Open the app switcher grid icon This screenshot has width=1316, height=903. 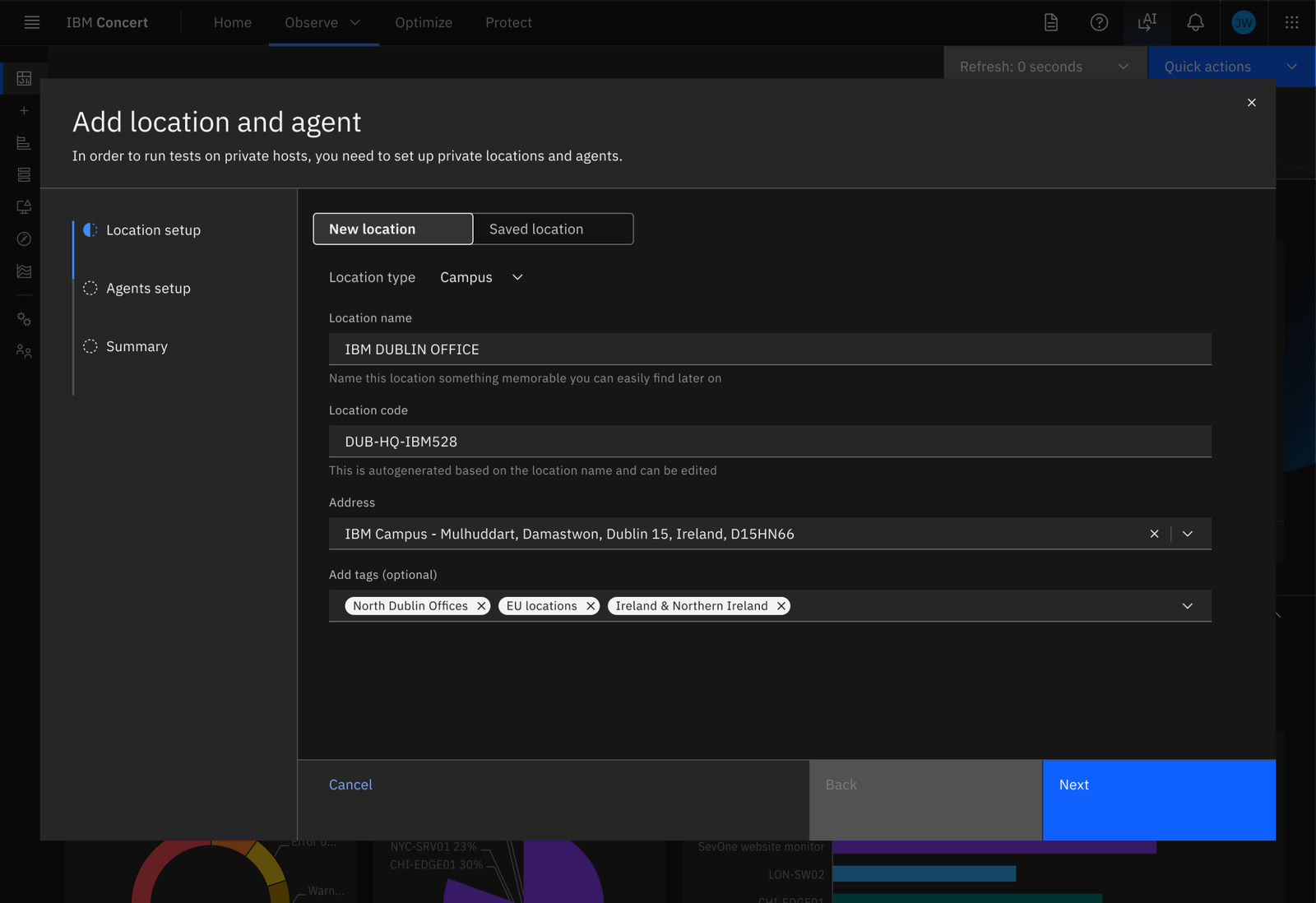pyautogui.click(x=1292, y=22)
